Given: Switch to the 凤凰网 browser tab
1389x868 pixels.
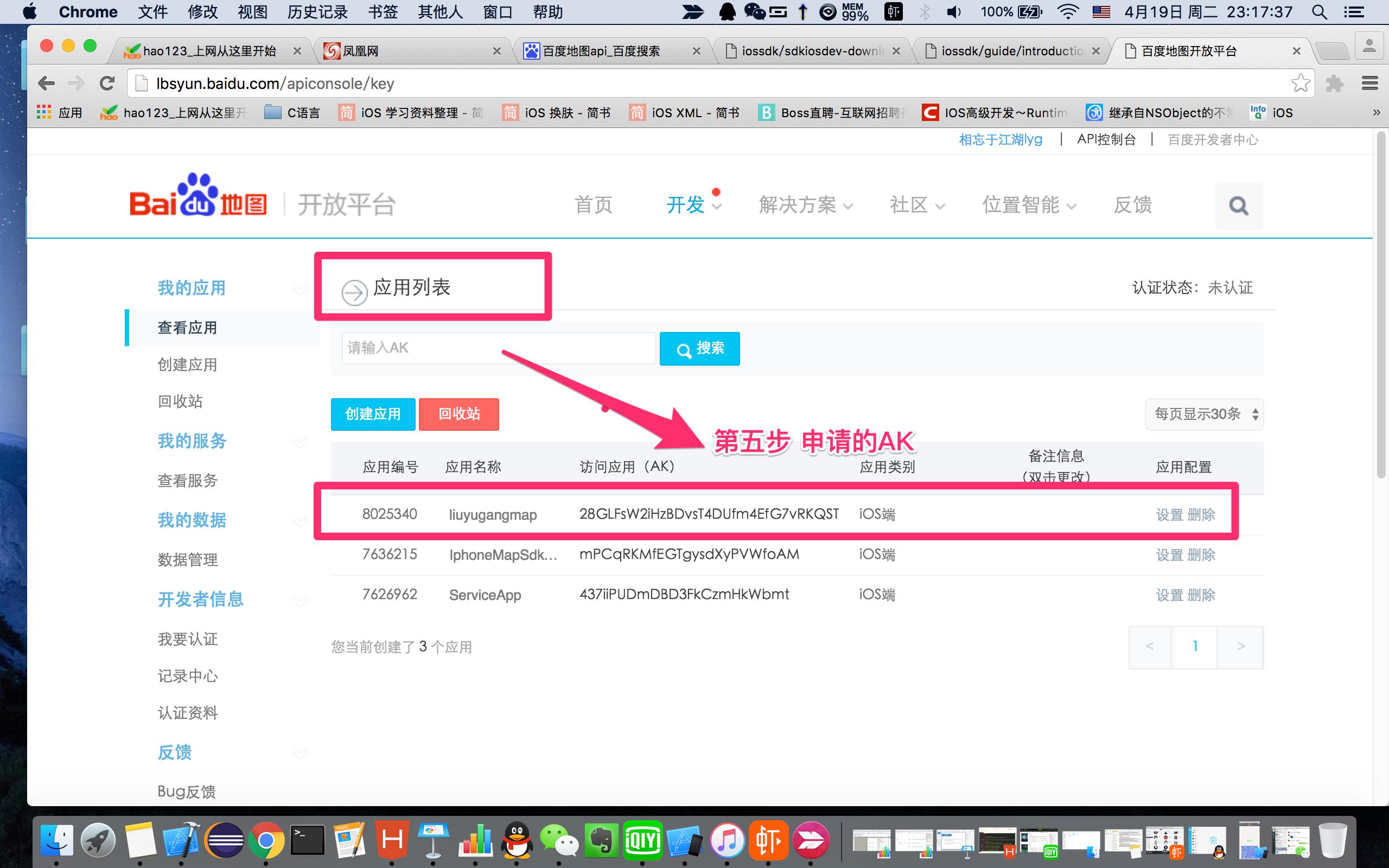Looking at the screenshot, I should (411, 51).
